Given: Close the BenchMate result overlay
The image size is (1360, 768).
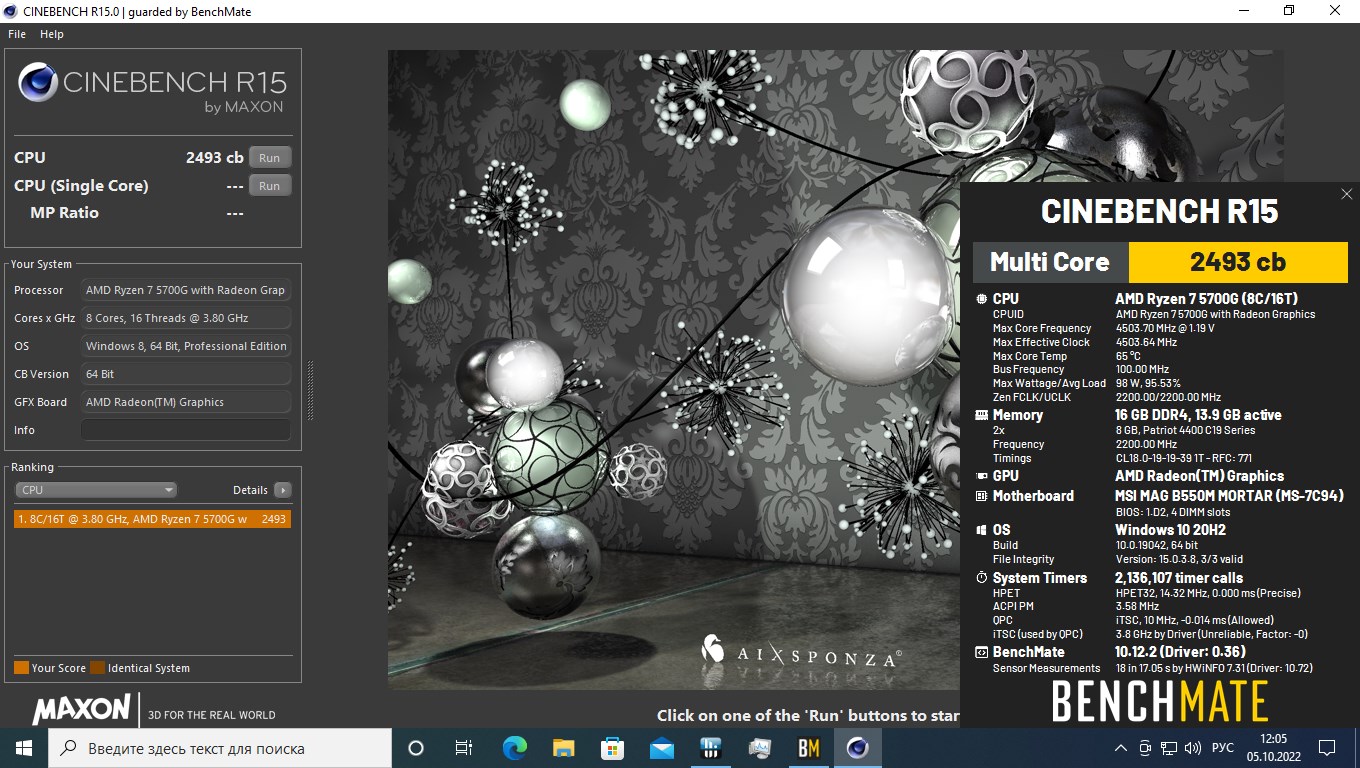Looking at the screenshot, I should pyautogui.click(x=1346, y=195).
